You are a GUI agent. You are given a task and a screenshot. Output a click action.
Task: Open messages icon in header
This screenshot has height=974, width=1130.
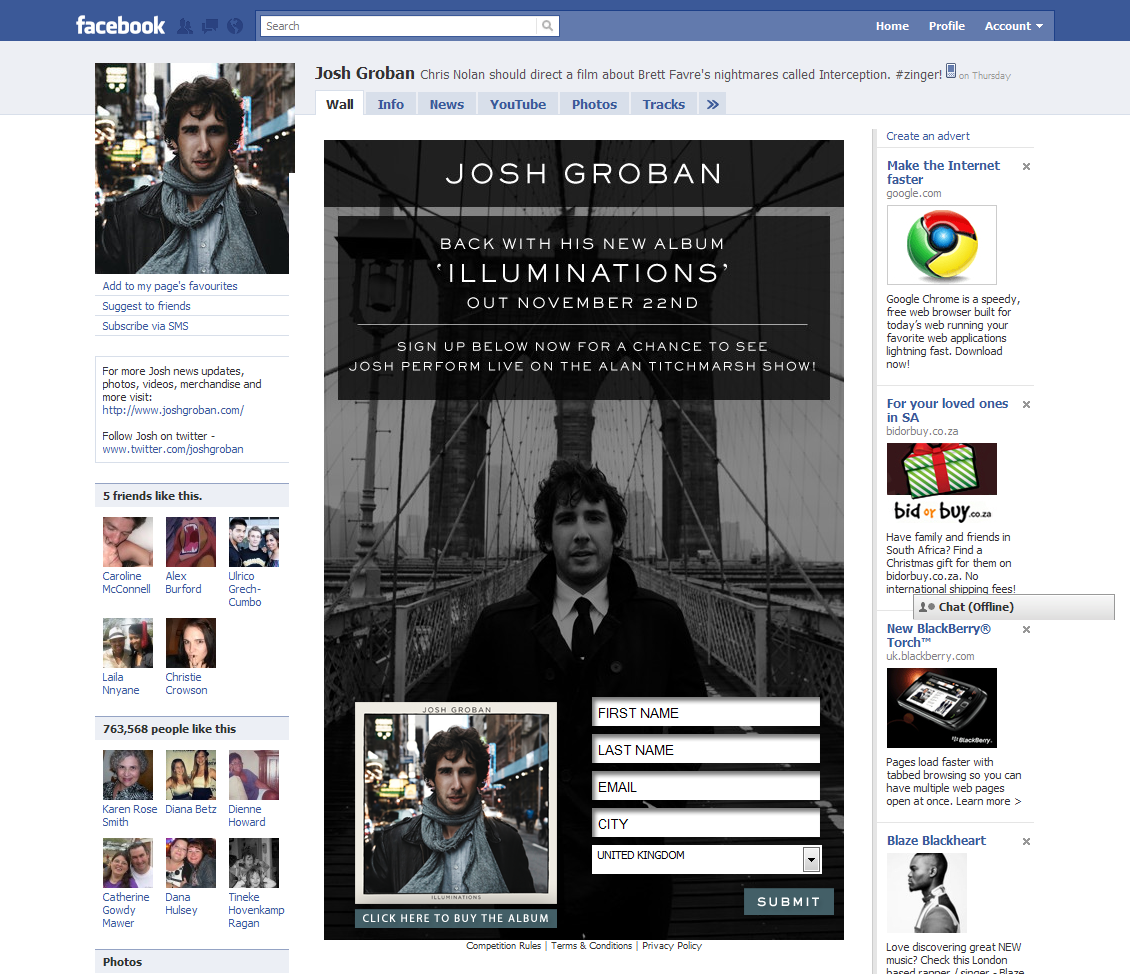210,27
